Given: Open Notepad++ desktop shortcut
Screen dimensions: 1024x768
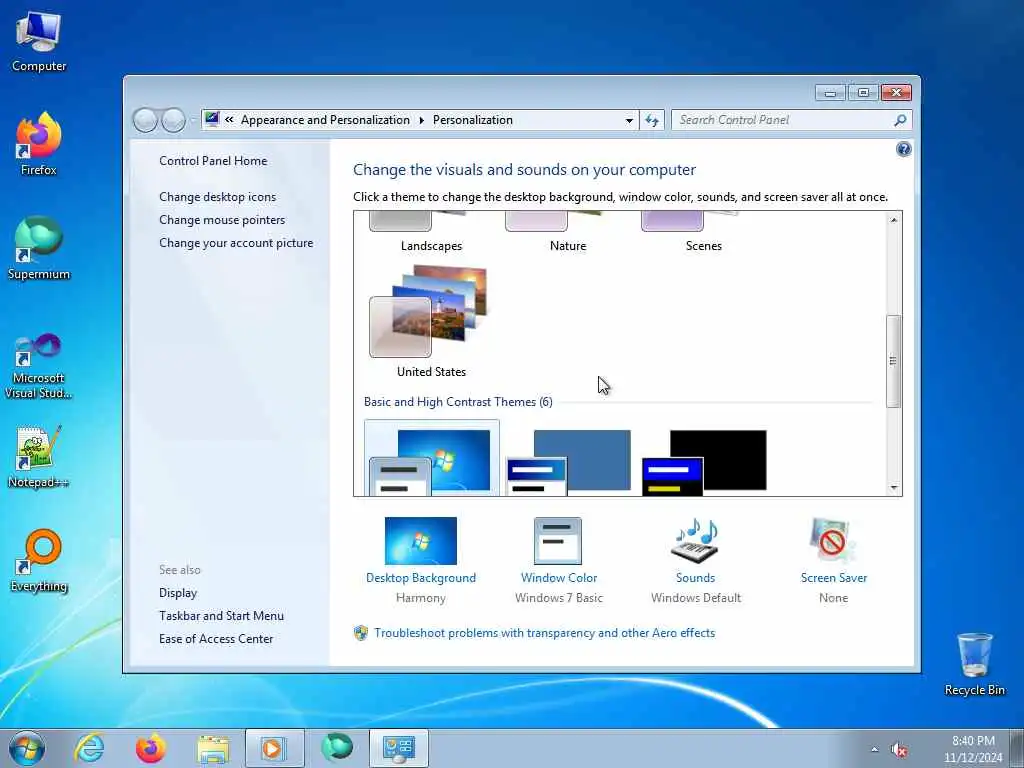Looking at the screenshot, I should [x=39, y=457].
